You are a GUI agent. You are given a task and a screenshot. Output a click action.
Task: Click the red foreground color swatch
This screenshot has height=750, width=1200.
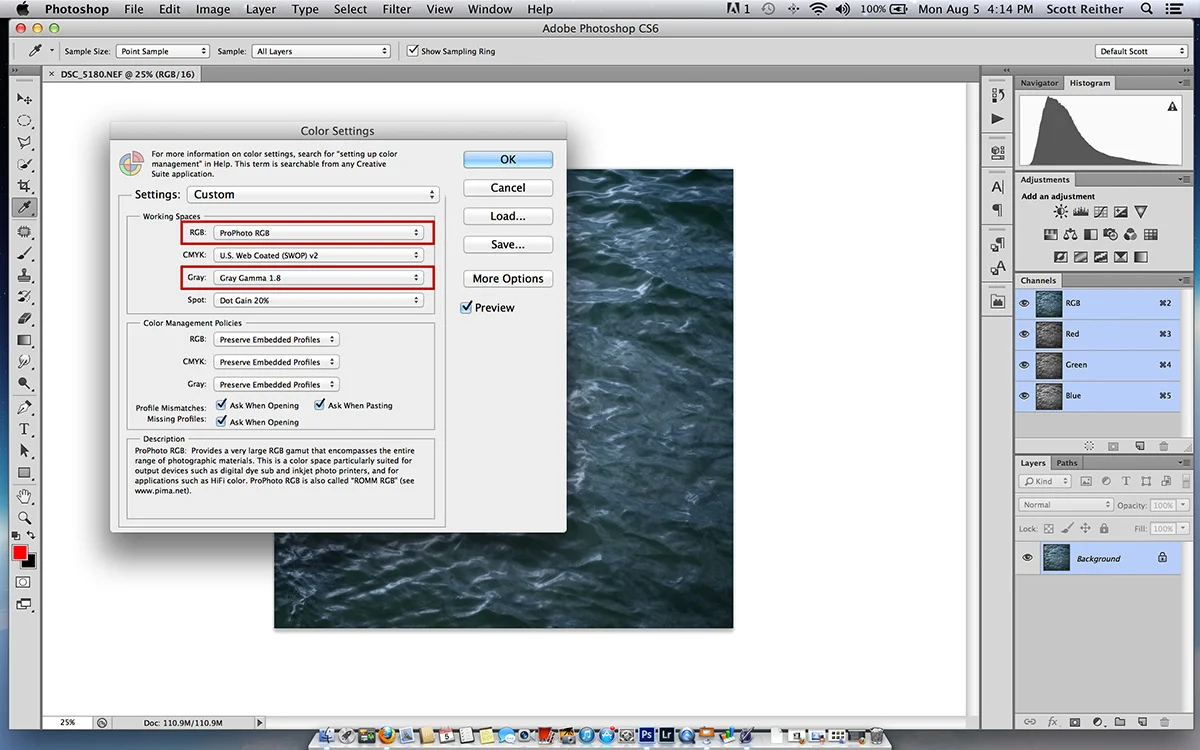point(20,553)
